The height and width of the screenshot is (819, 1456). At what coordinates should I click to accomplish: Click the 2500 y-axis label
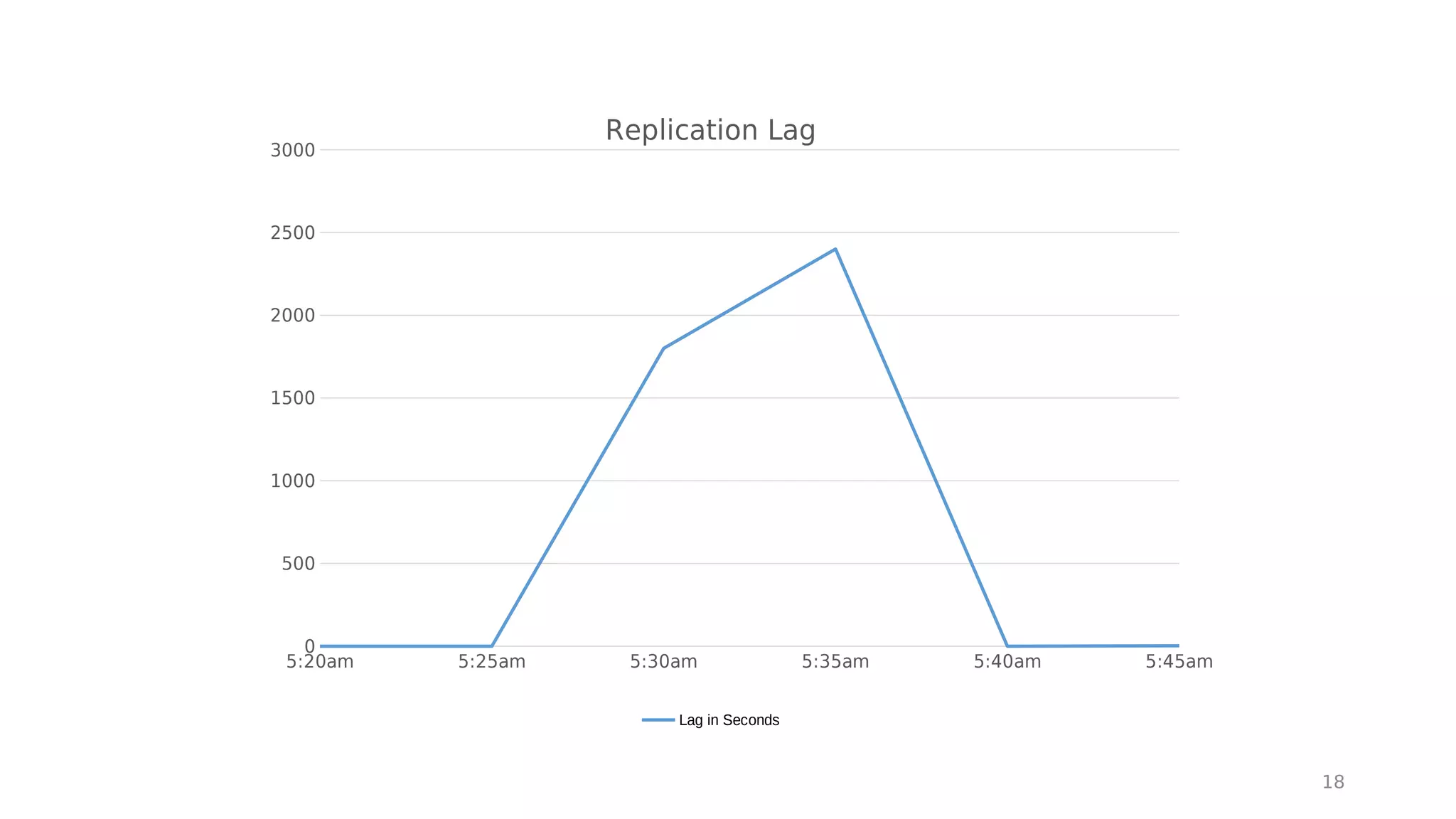[292, 232]
